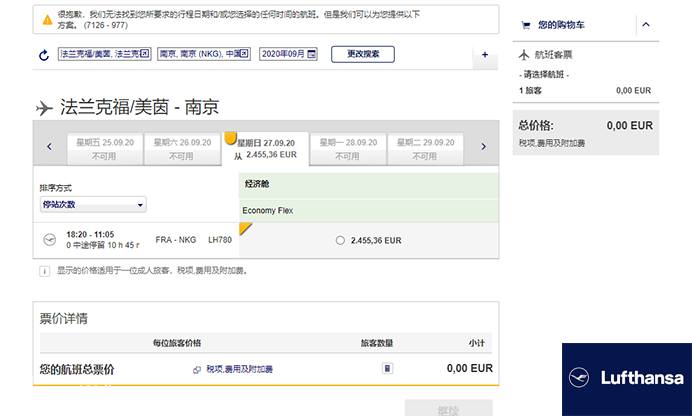Screen dimensions: 692x416
Task: Click the shopping cart icon
Action: (526, 25)
